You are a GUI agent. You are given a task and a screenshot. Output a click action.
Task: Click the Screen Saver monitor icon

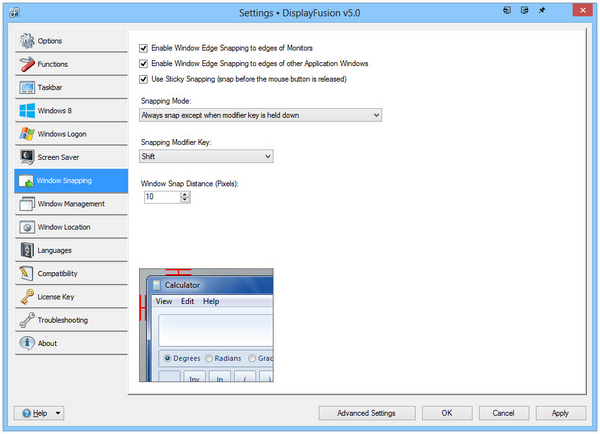(x=27, y=157)
